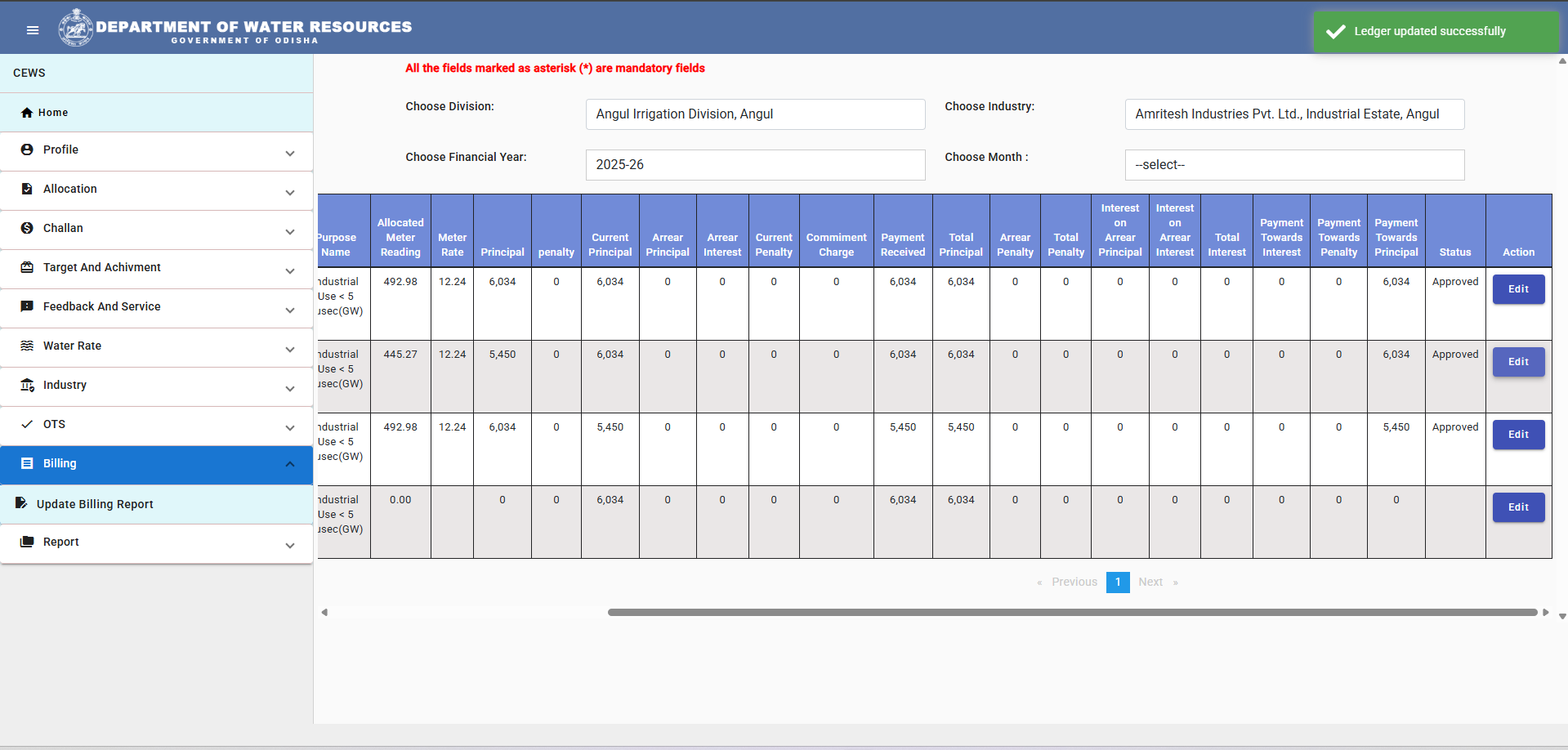This screenshot has width=1568, height=750.
Task: Open the Choose Month dropdown
Action: [1294, 165]
